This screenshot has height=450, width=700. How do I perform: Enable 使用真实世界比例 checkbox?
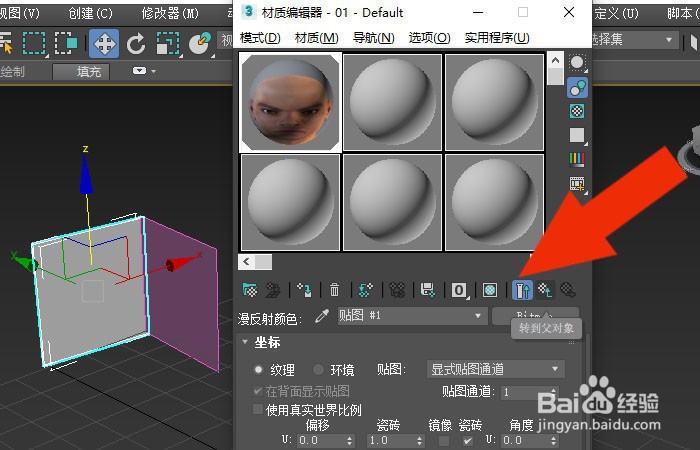258,409
